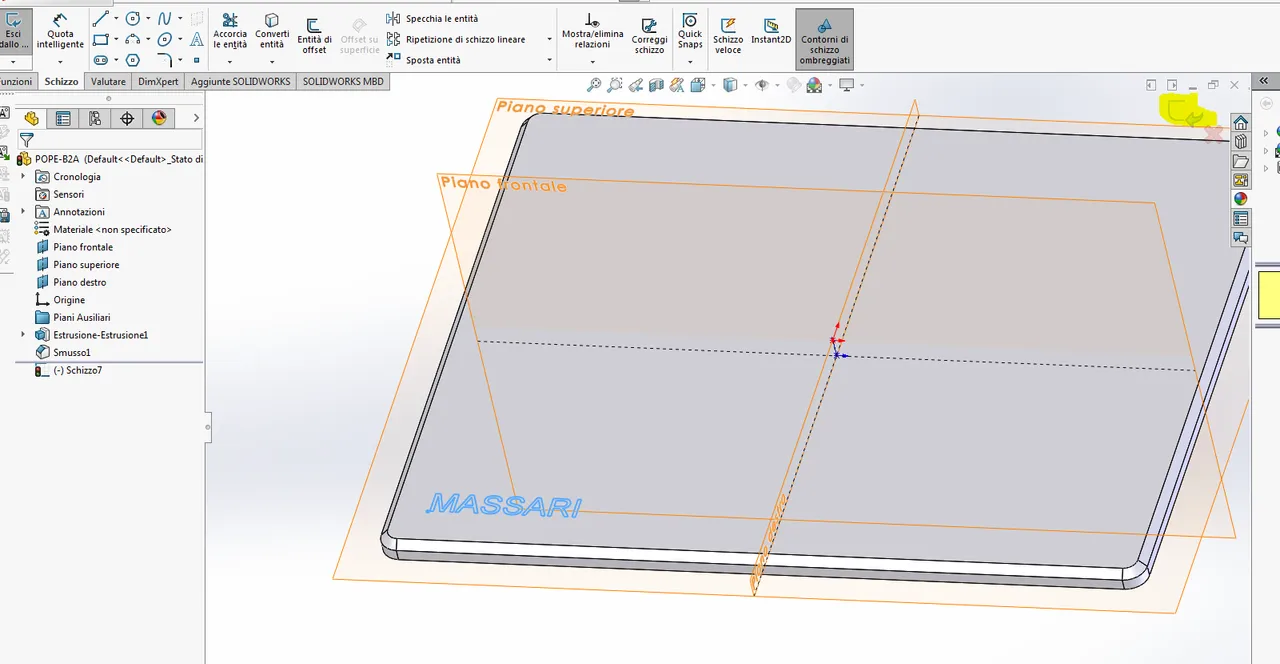
Task: Switch to the DimXpert tab
Action: pyautogui.click(x=158, y=82)
